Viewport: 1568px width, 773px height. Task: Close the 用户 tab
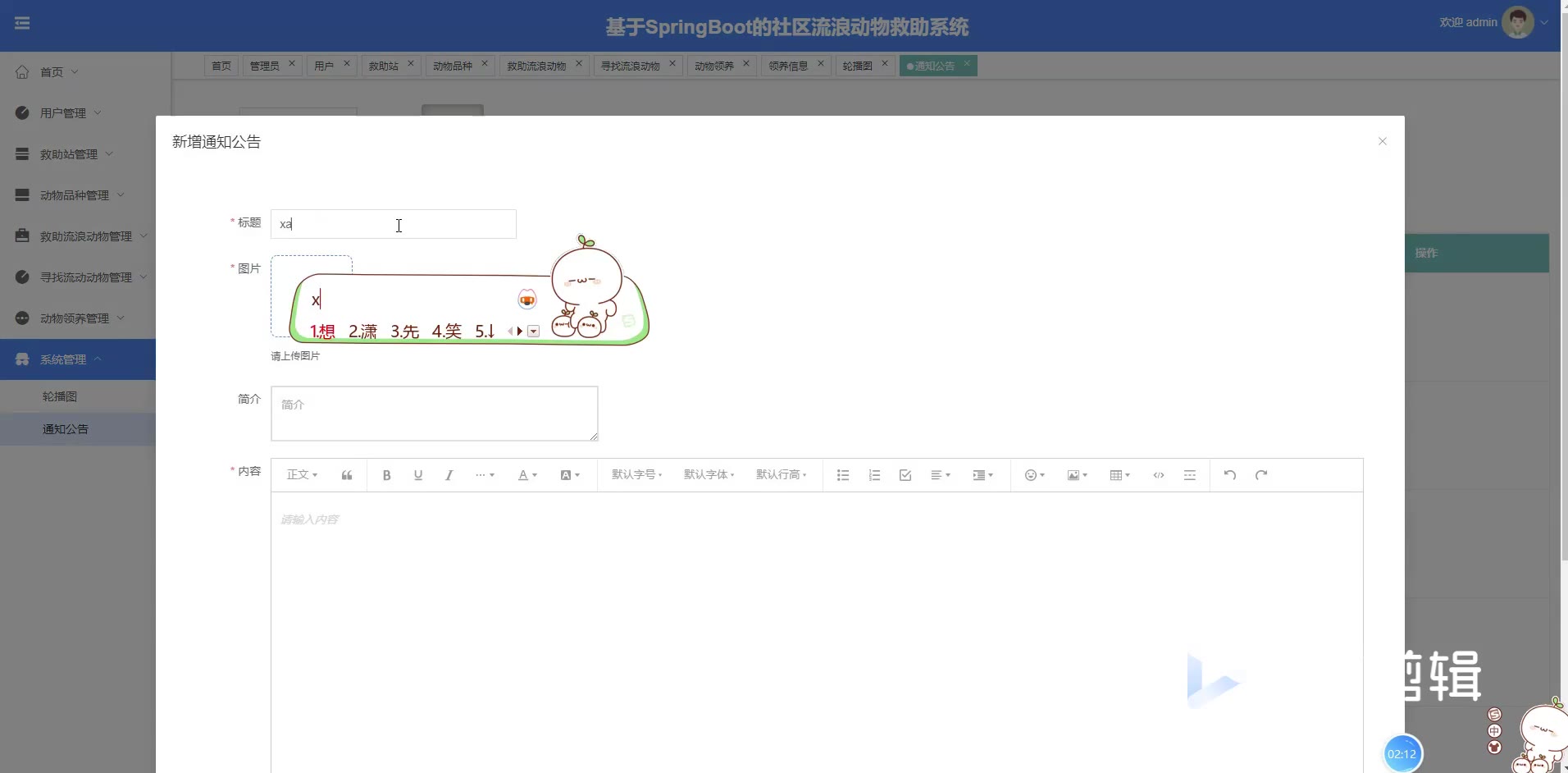[x=347, y=63]
